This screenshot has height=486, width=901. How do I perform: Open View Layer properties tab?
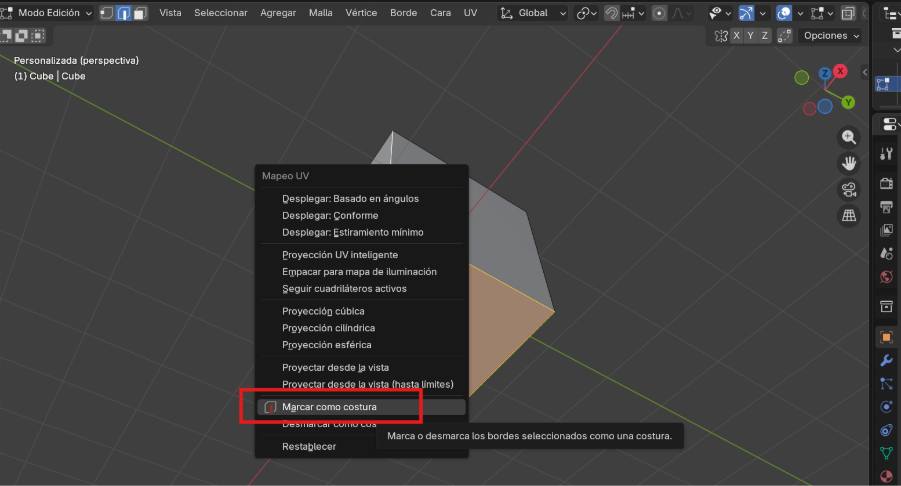pos(887,230)
